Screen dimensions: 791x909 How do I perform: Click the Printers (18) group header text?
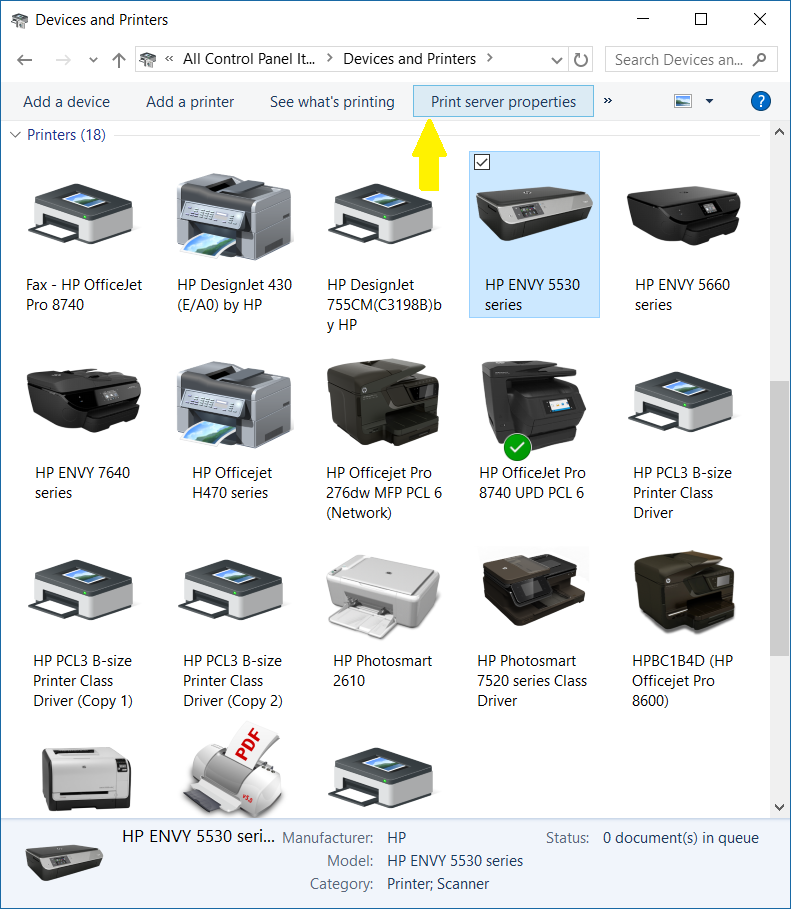[67, 134]
